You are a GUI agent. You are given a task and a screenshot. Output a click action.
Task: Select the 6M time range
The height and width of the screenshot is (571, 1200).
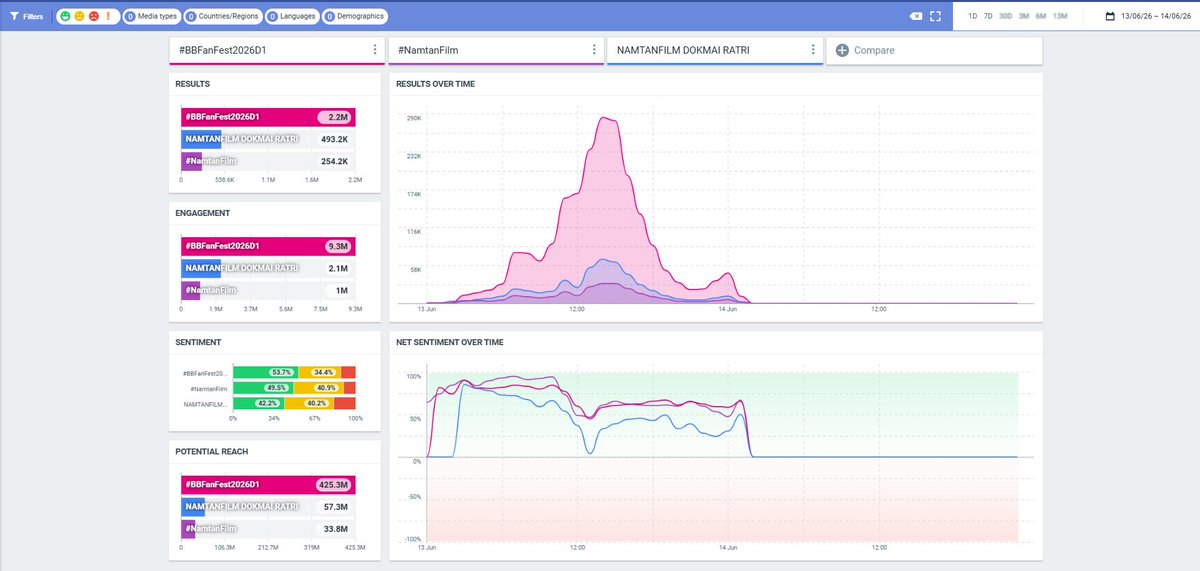click(1041, 16)
